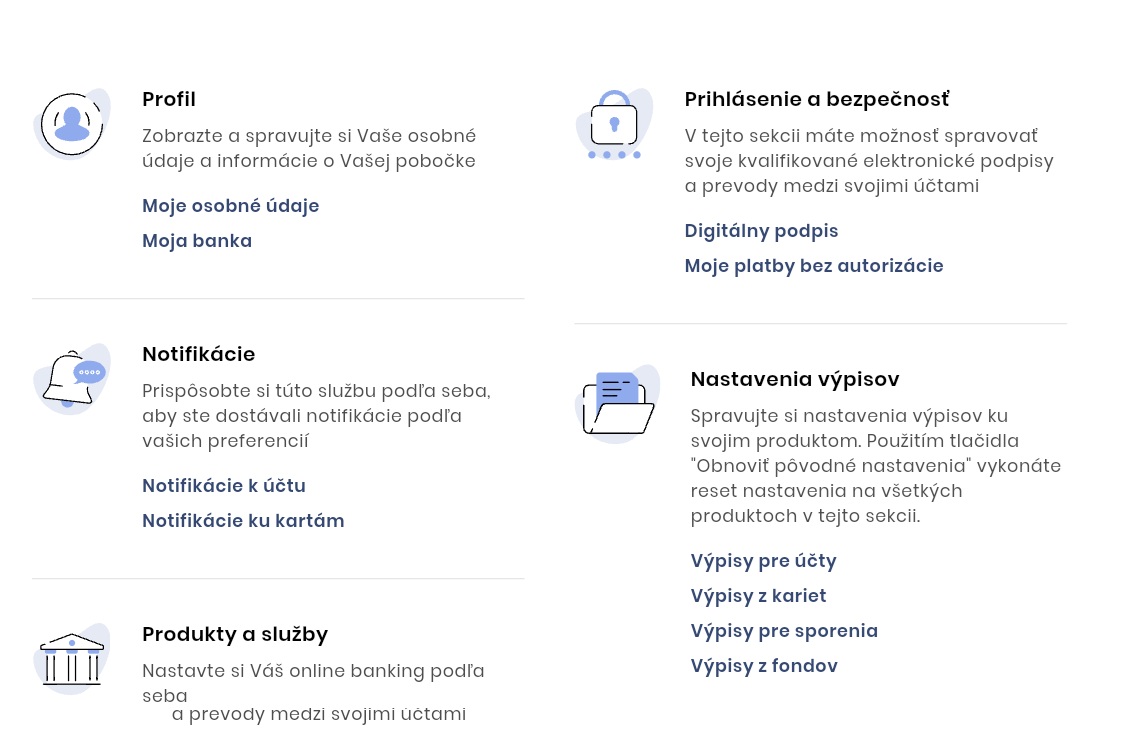Click the Profil user avatar icon

click(72, 124)
